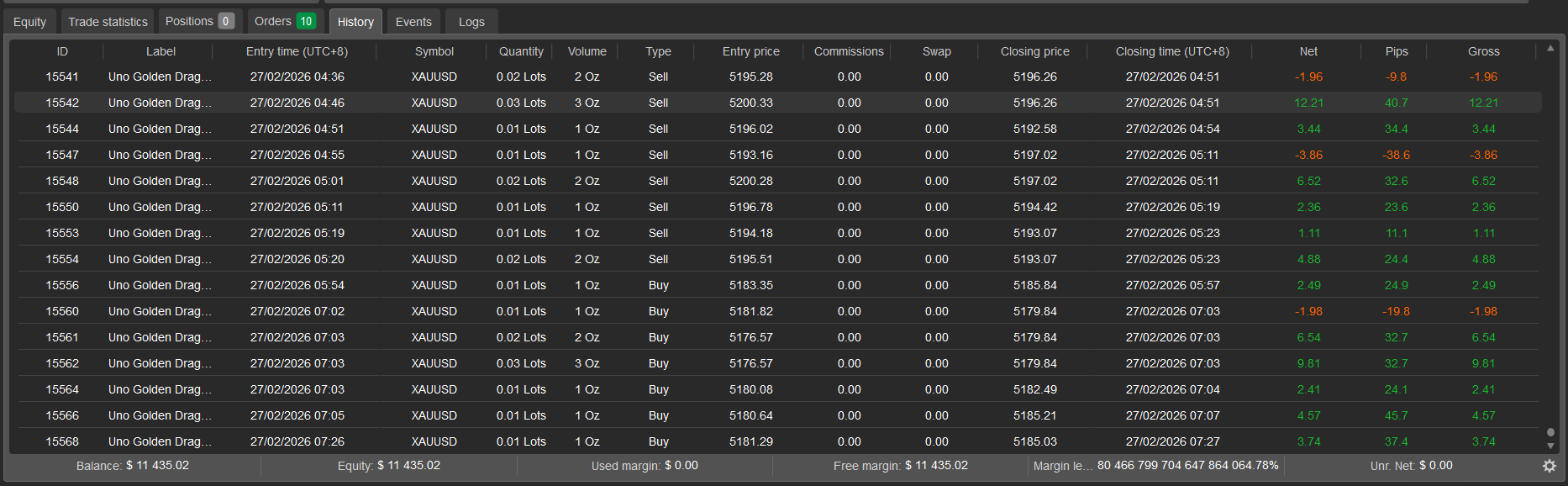Switch to the Events tab
Screen dimensions: 1568x486
coord(413,22)
